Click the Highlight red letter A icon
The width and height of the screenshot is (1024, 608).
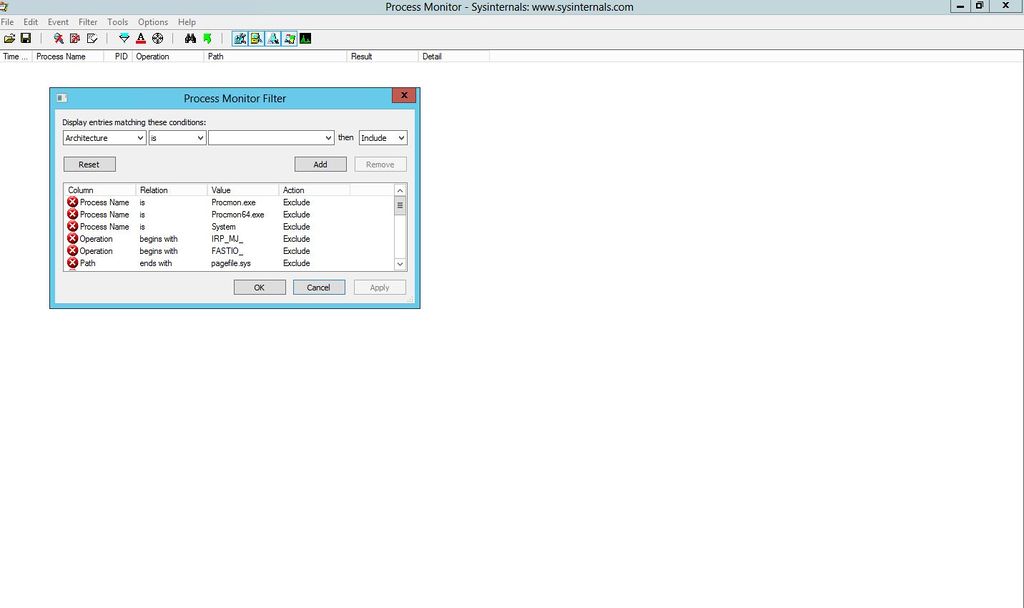point(141,38)
